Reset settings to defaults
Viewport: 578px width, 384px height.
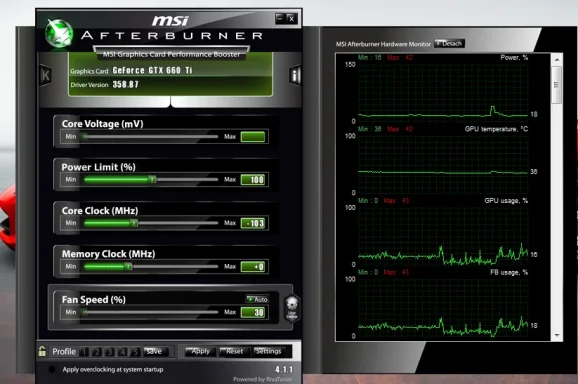(234, 352)
